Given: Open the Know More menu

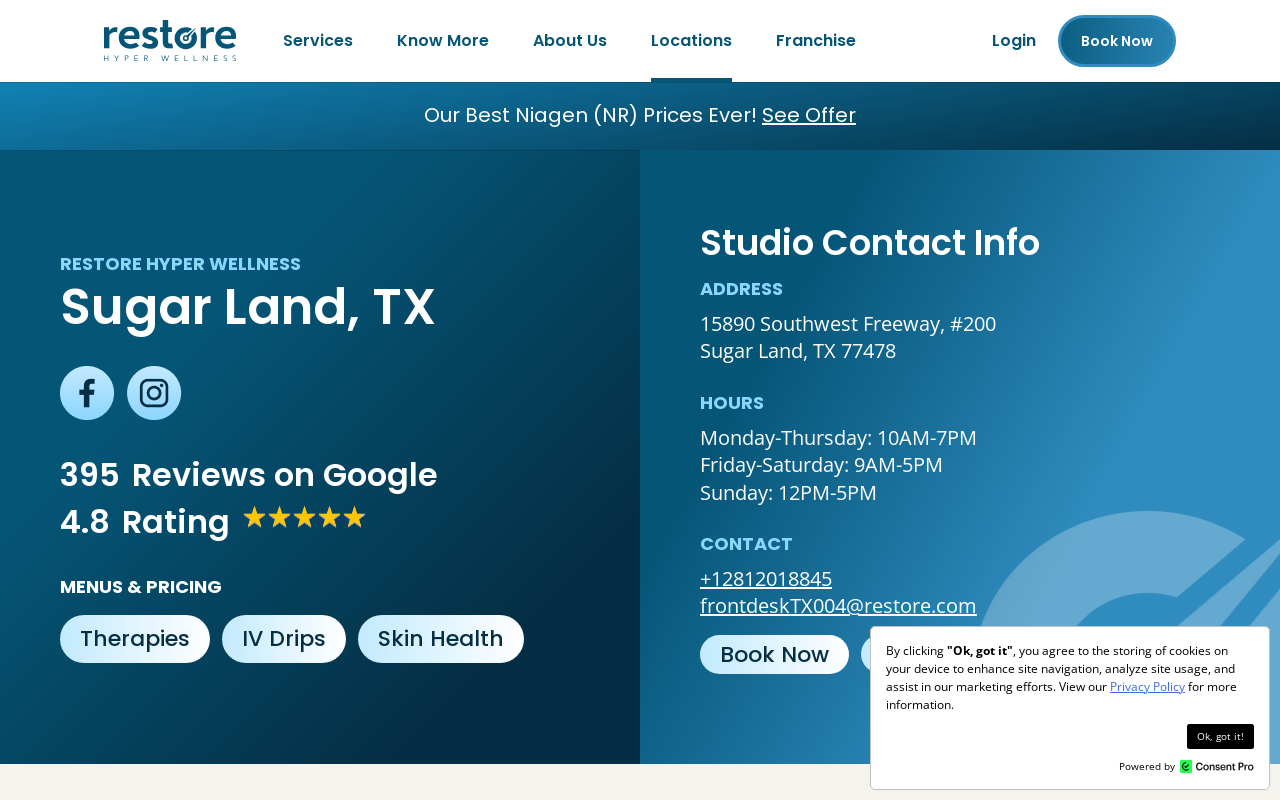Looking at the screenshot, I should [443, 41].
